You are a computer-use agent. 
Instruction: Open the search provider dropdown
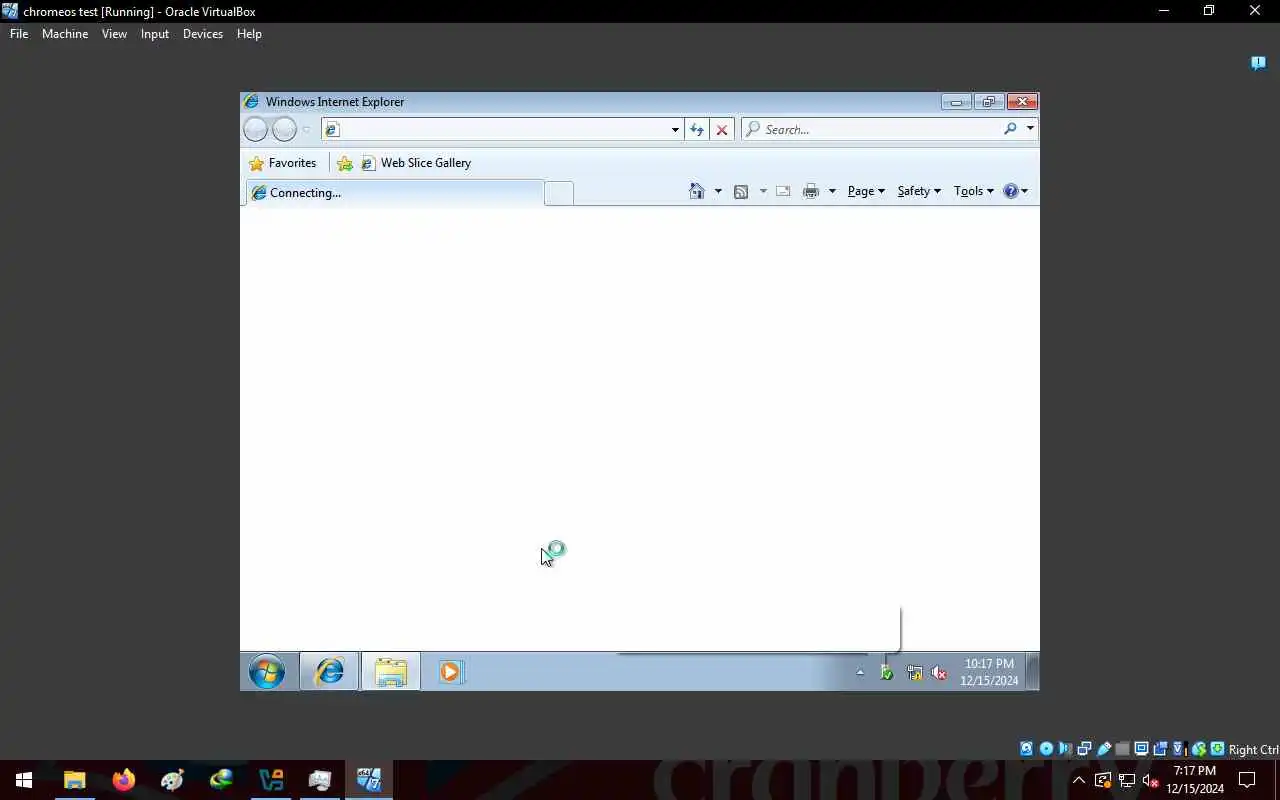click(1030, 129)
